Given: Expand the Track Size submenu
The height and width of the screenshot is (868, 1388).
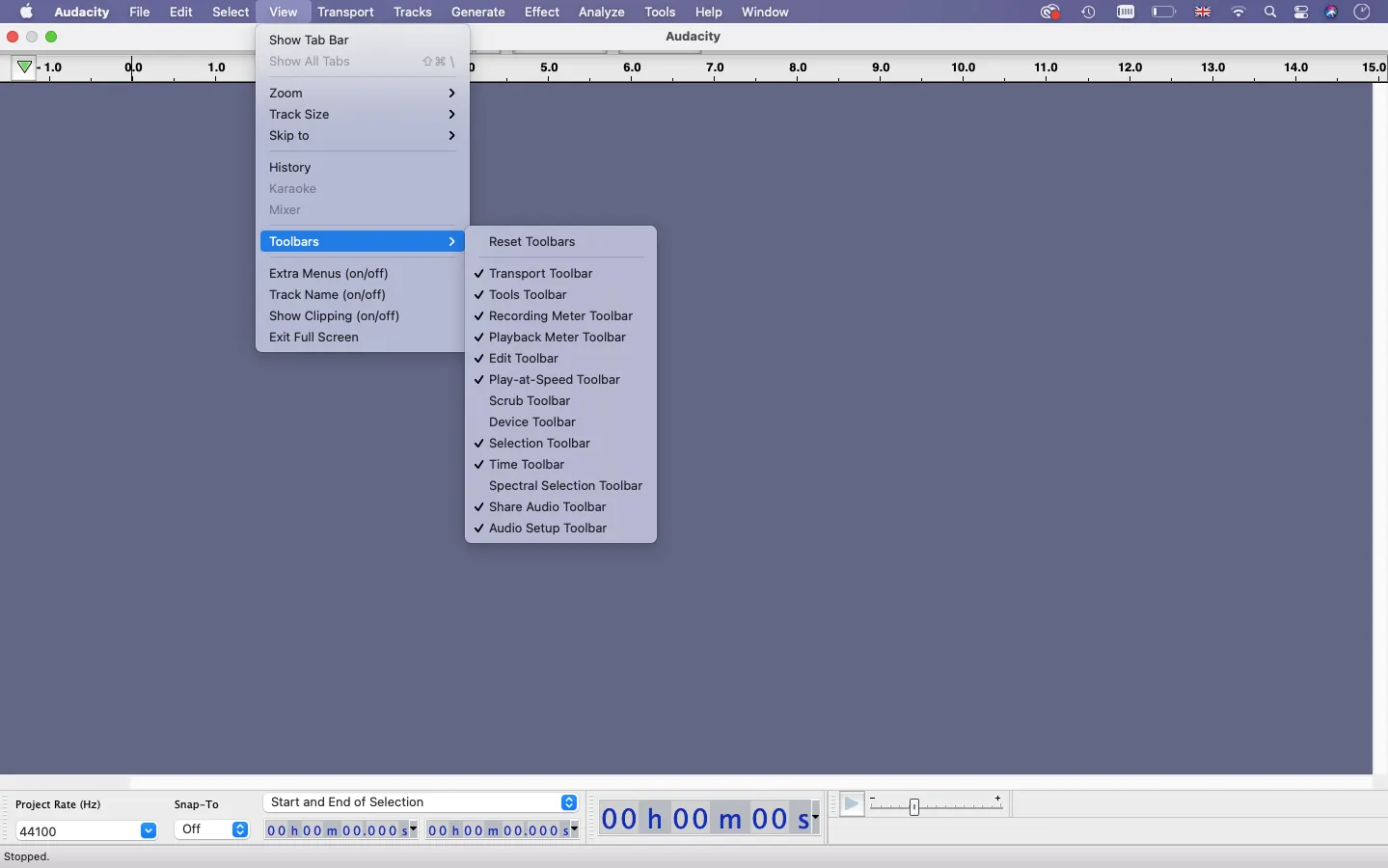Looking at the screenshot, I should click(363, 115).
